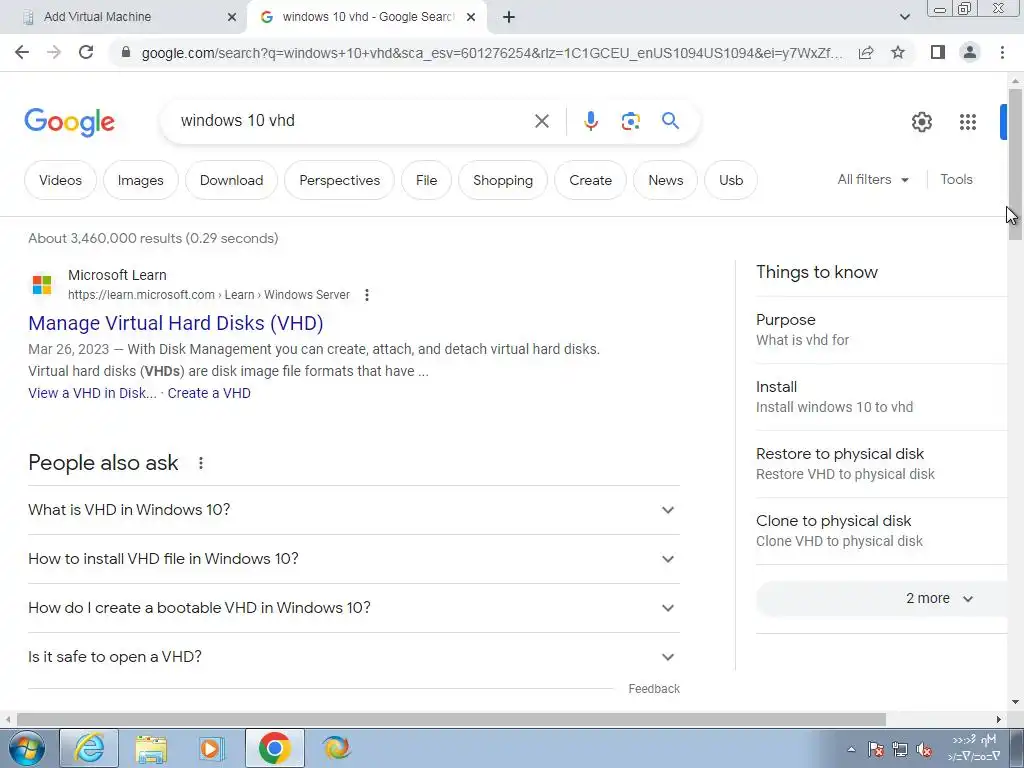Open the All filters dropdown
1024x768 pixels.
(x=873, y=180)
